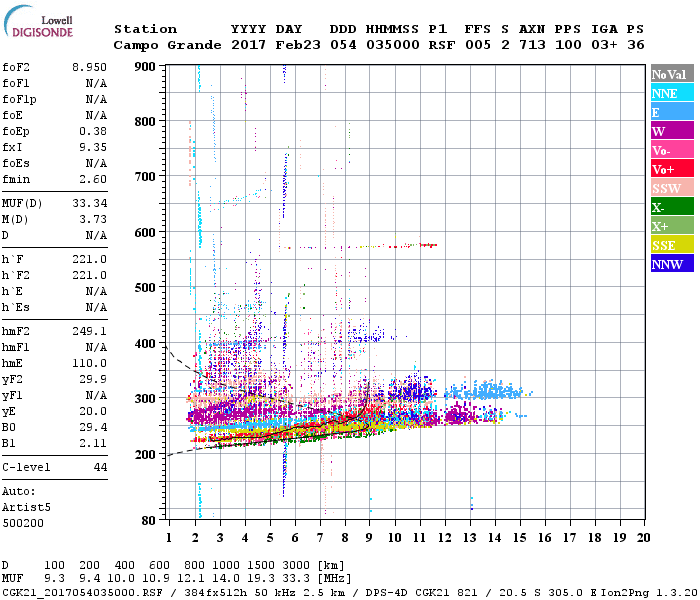Click the P1 value RSF

(x=442, y=45)
